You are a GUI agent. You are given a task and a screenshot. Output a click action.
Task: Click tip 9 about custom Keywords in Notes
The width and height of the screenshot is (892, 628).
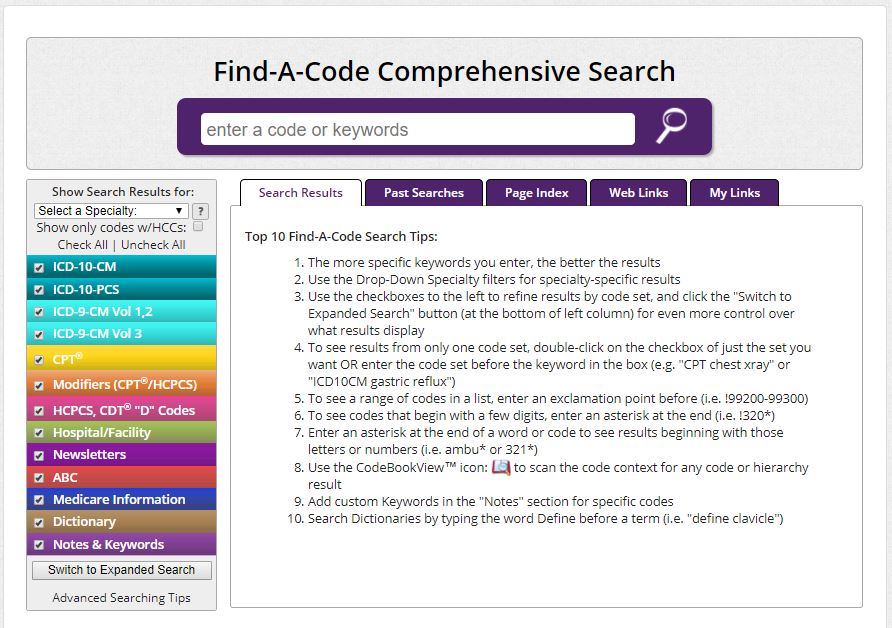(490, 501)
